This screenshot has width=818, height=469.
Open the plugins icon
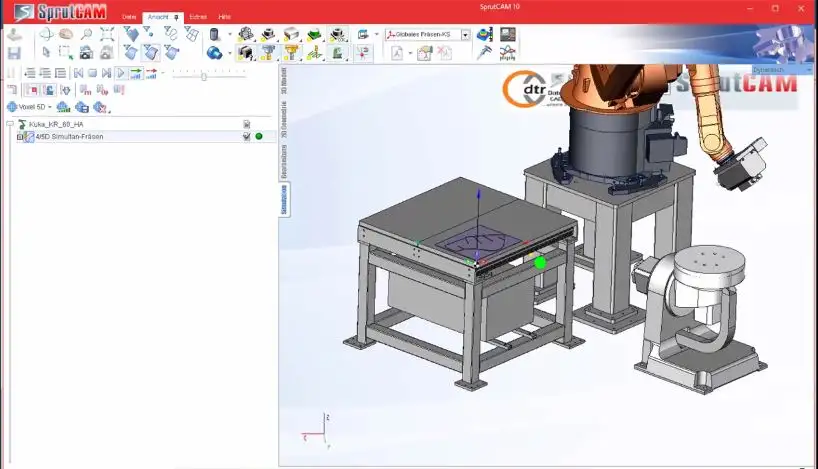(508, 53)
